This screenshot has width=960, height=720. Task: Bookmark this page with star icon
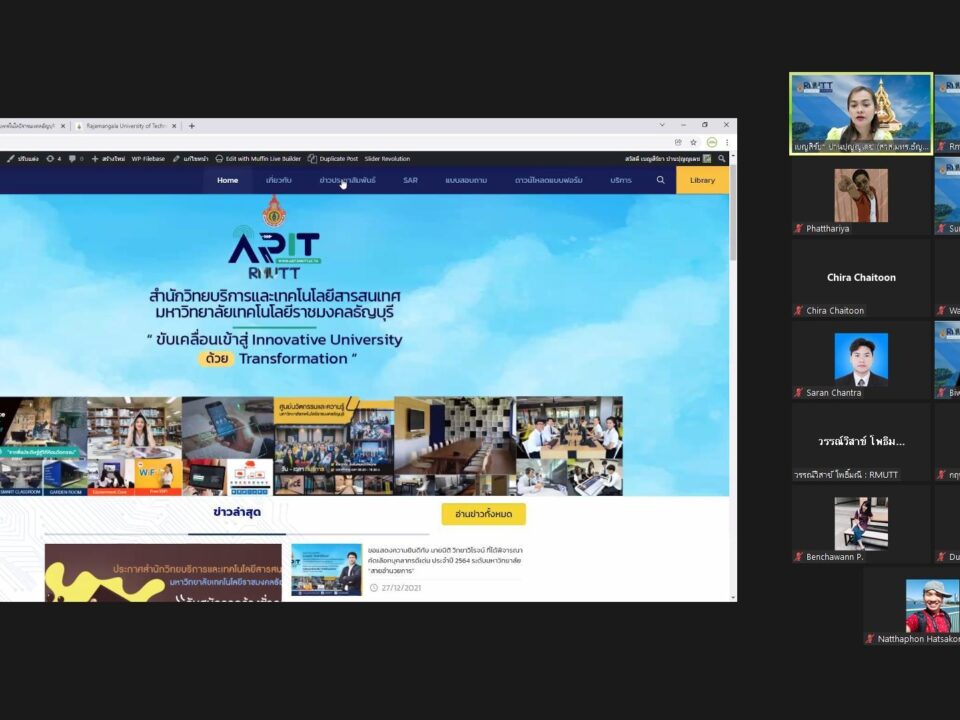point(694,142)
